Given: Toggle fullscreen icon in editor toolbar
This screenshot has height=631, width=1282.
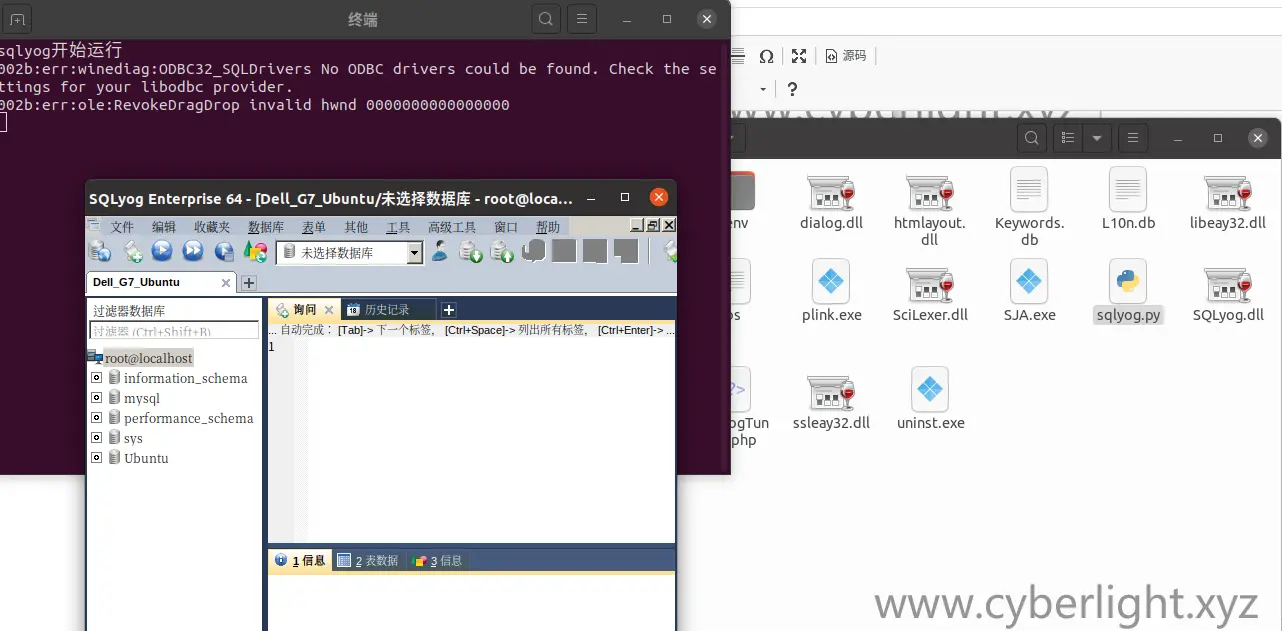Looking at the screenshot, I should coord(798,56).
